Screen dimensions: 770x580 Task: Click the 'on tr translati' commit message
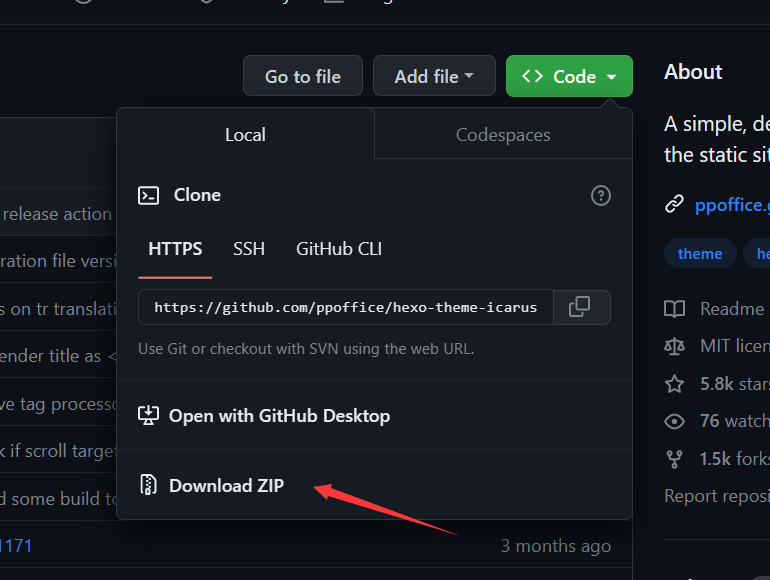pos(58,309)
